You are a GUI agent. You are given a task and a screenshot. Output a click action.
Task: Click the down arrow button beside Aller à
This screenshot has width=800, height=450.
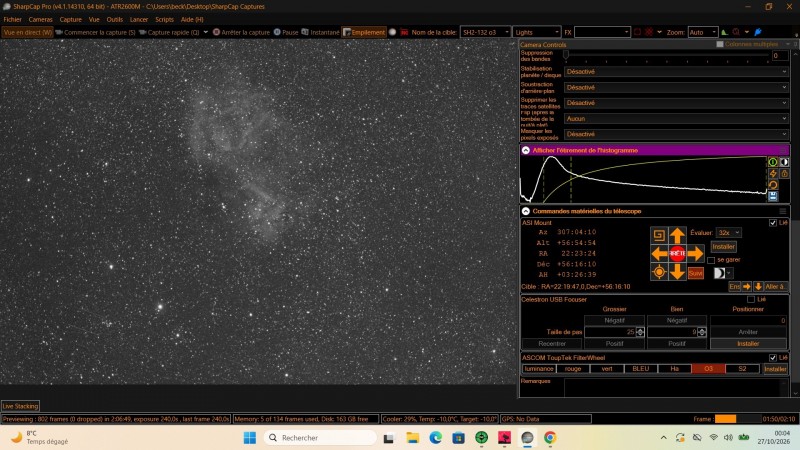(x=758, y=287)
